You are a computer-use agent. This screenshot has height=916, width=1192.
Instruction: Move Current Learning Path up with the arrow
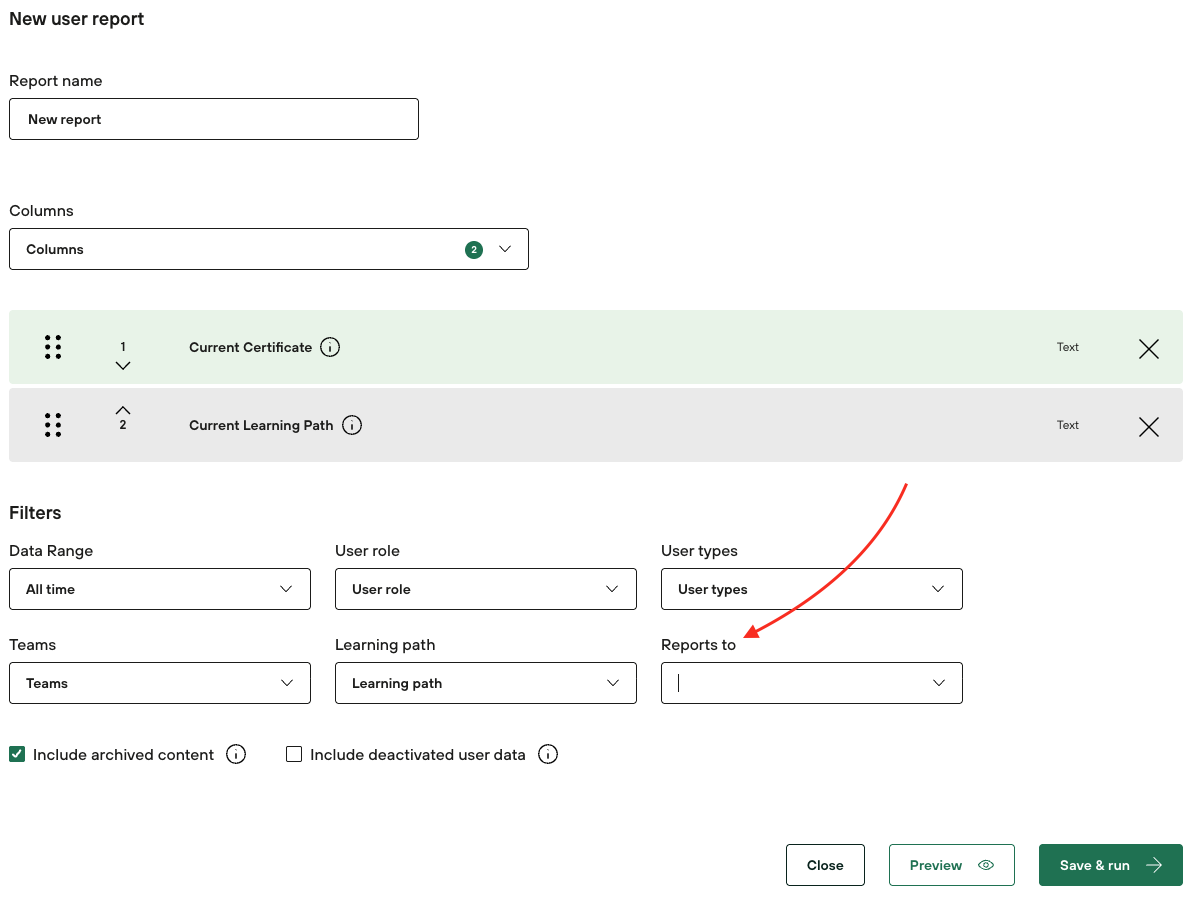pos(123,410)
